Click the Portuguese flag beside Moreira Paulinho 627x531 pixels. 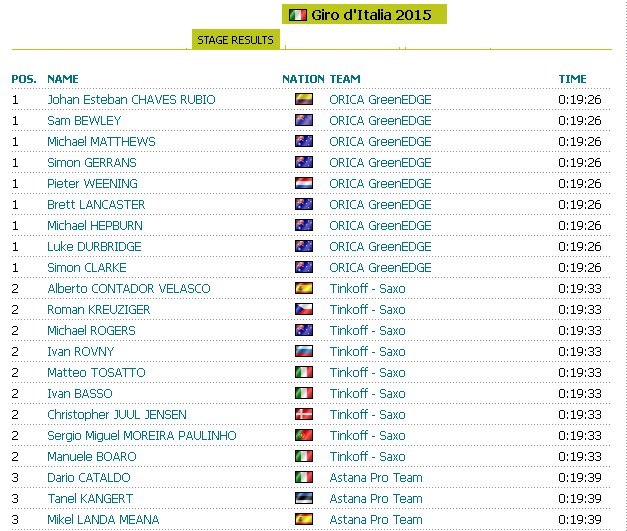304,435
